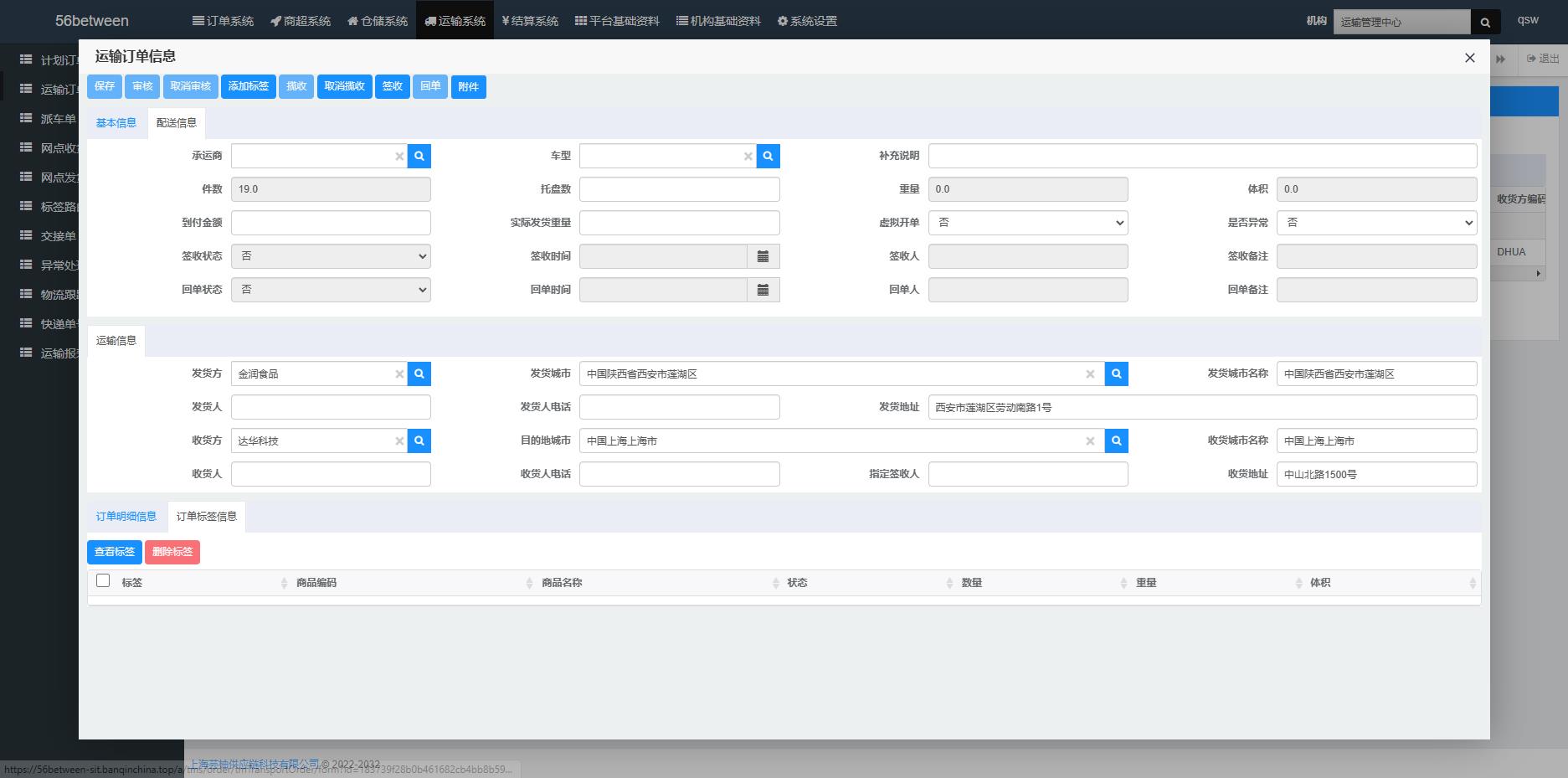Click the 补充说明 input field

coord(1202,156)
